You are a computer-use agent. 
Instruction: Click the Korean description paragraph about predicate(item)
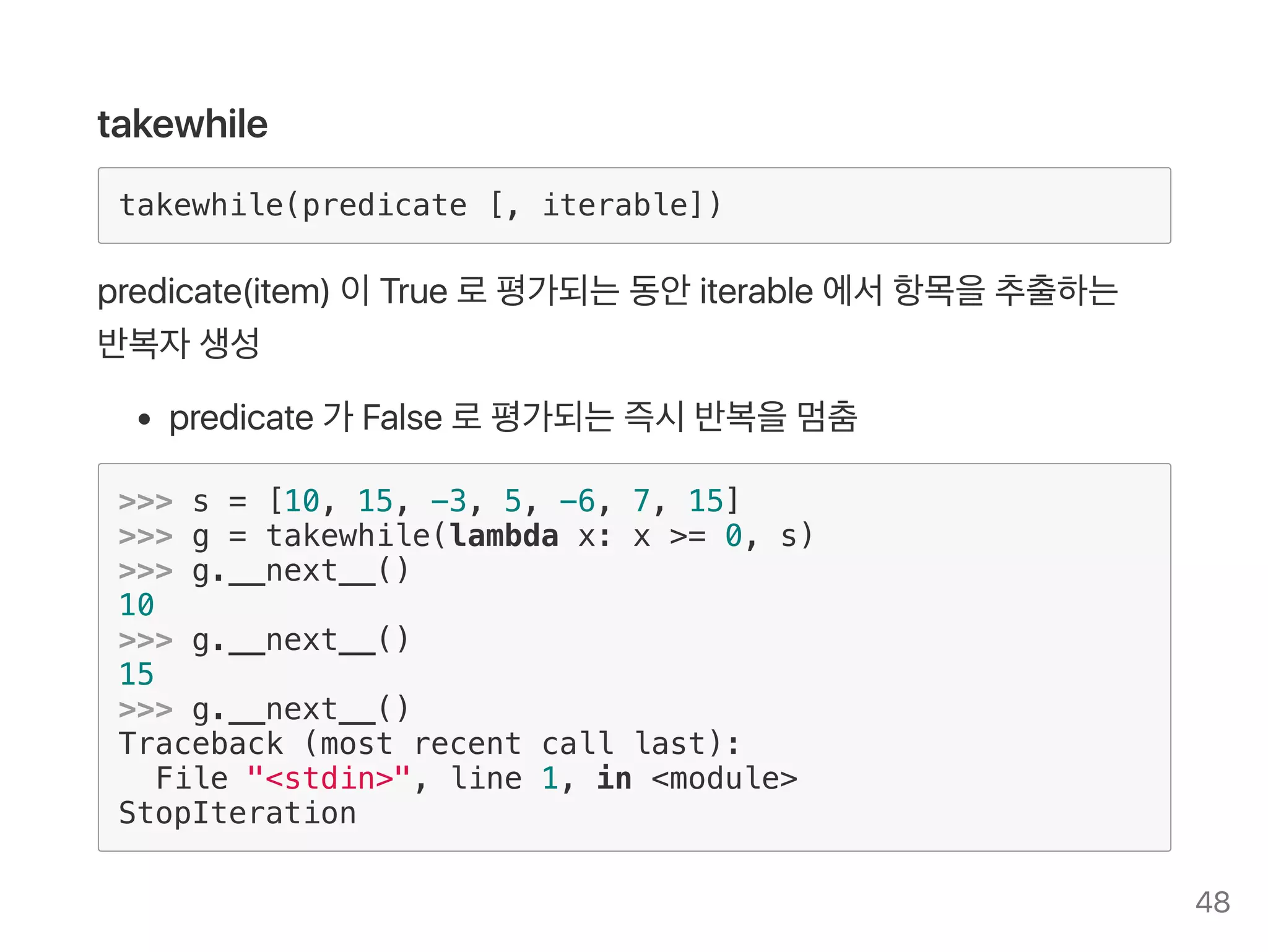(x=607, y=316)
